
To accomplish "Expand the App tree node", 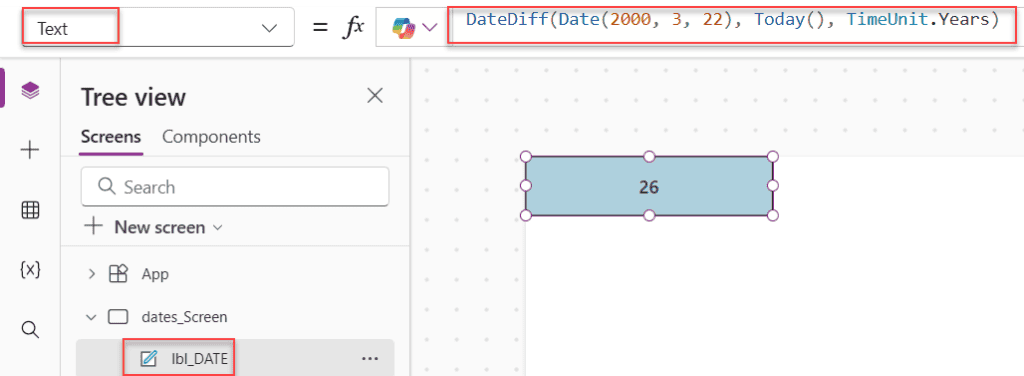I will coord(91,274).
